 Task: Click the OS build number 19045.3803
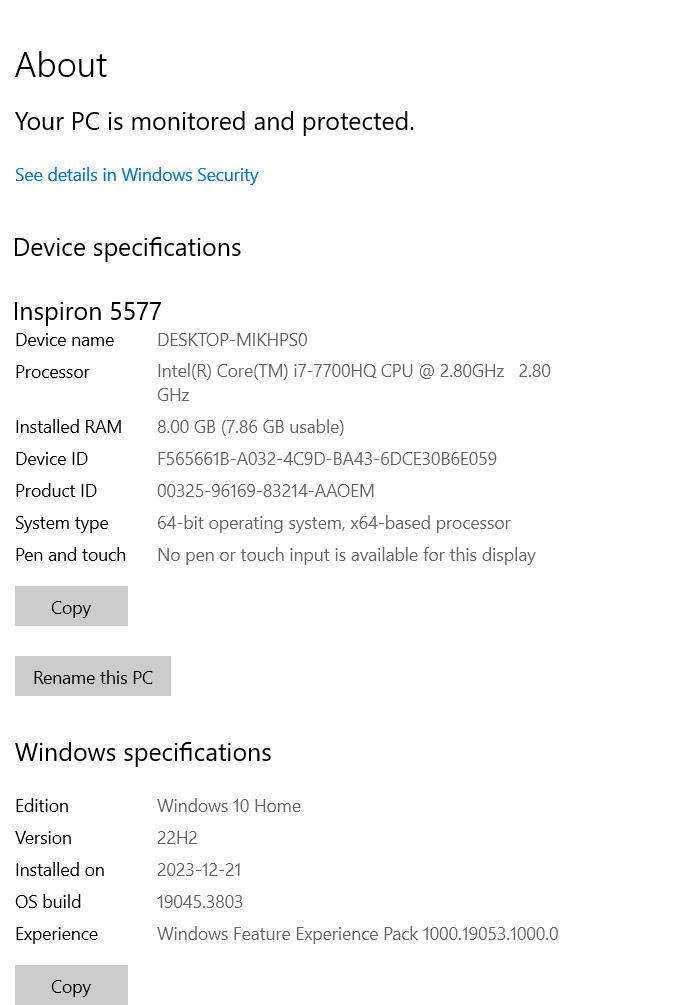click(202, 901)
